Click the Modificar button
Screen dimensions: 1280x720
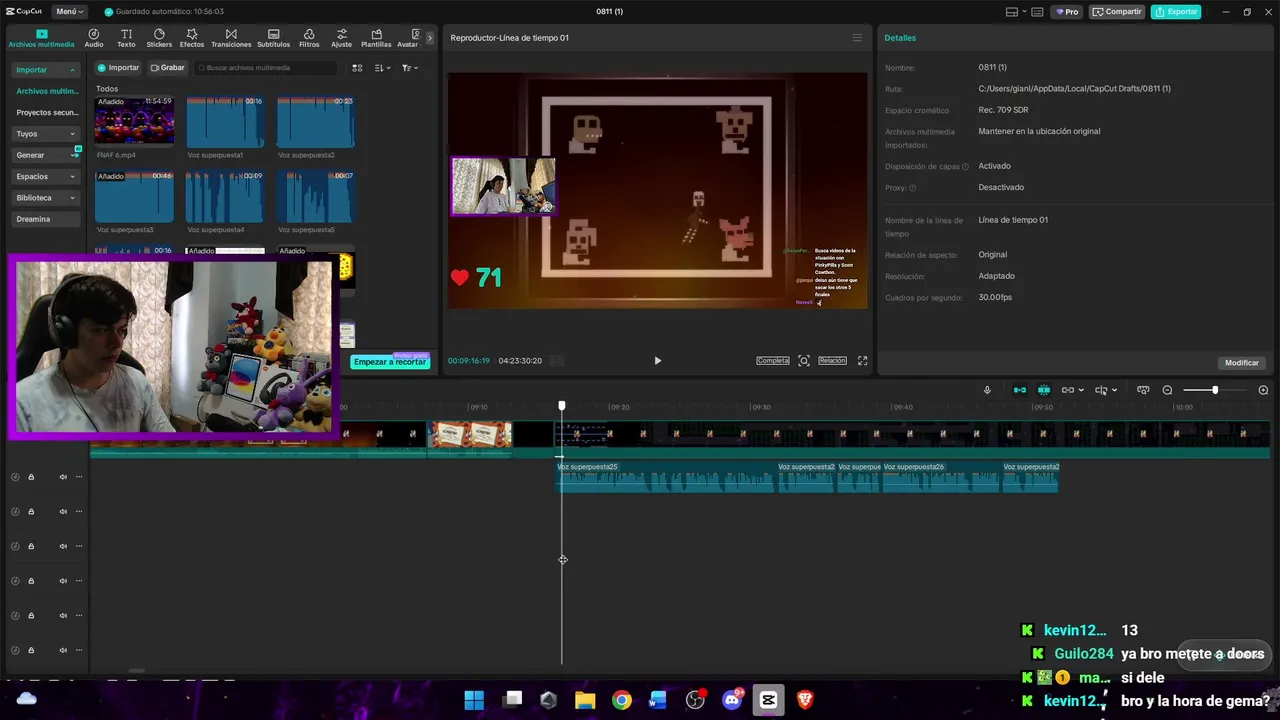tap(1242, 363)
